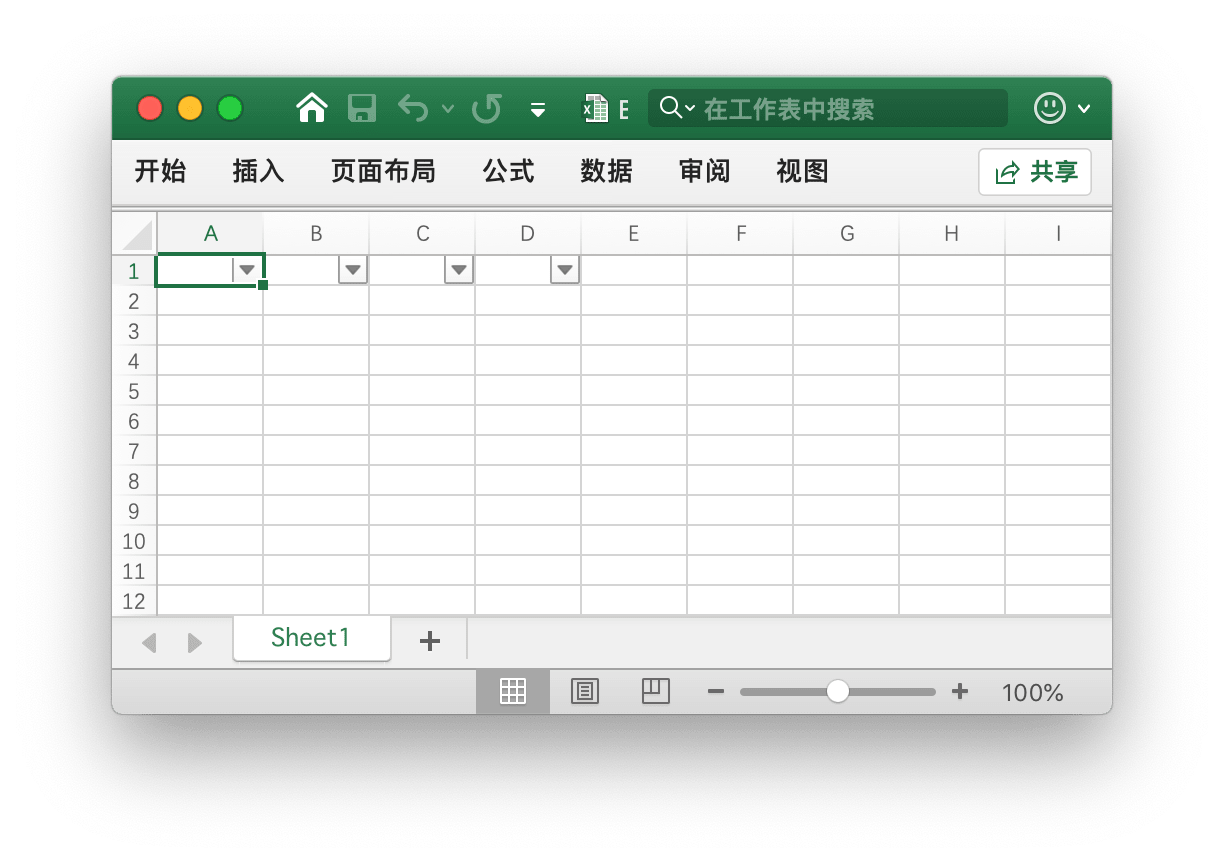This screenshot has width=1224, height=862.
Task: Switch to the 数据 ribbon tab
Action: [605, 171]
